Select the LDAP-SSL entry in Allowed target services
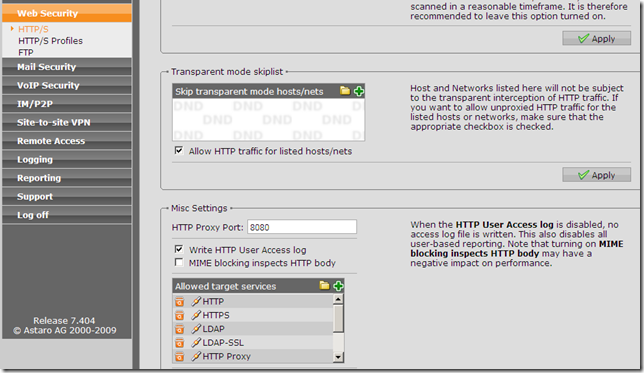The image size is (644, 373). pyautogui.click(x=253, y=343)
